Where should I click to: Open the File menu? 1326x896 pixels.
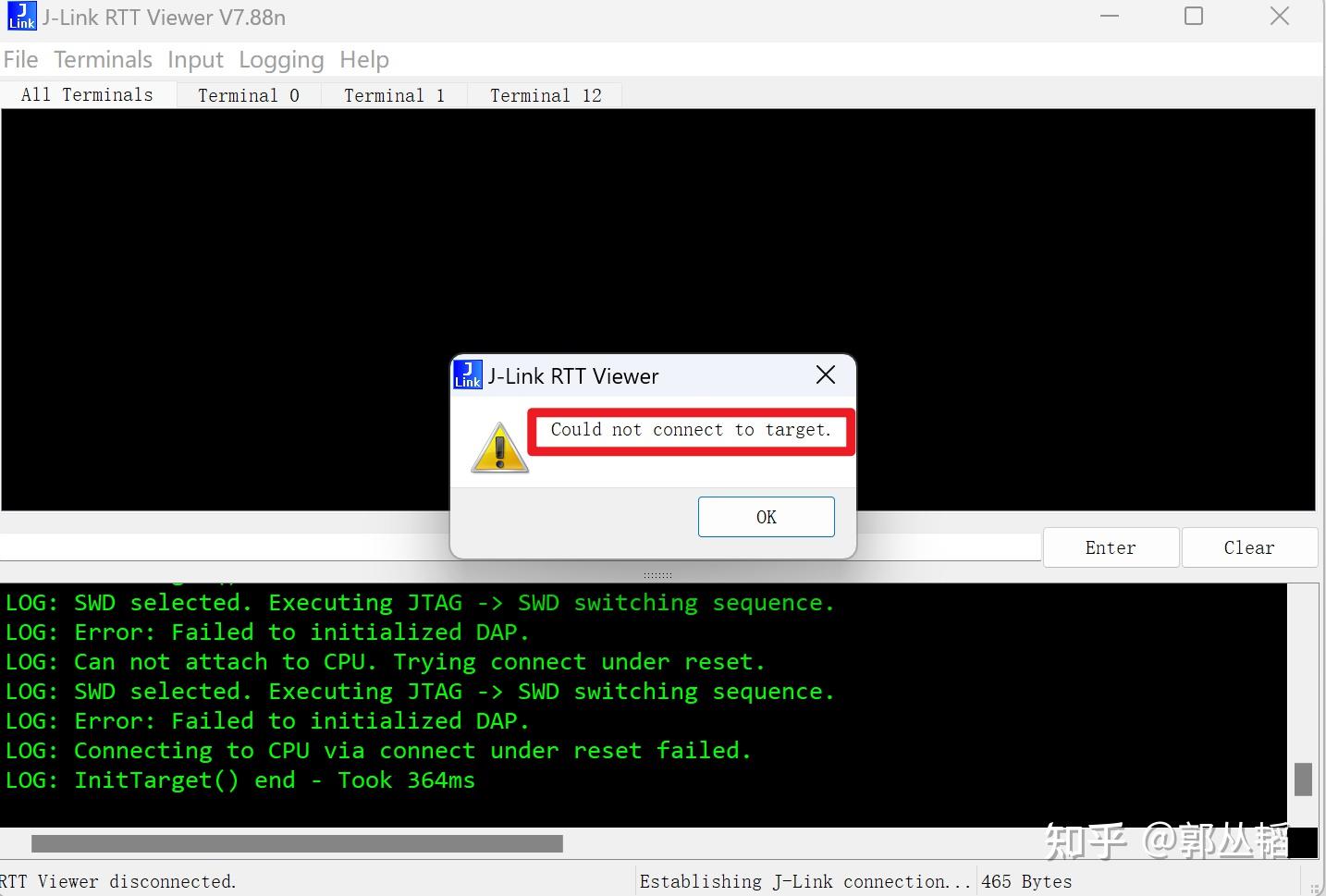[20, 59]
